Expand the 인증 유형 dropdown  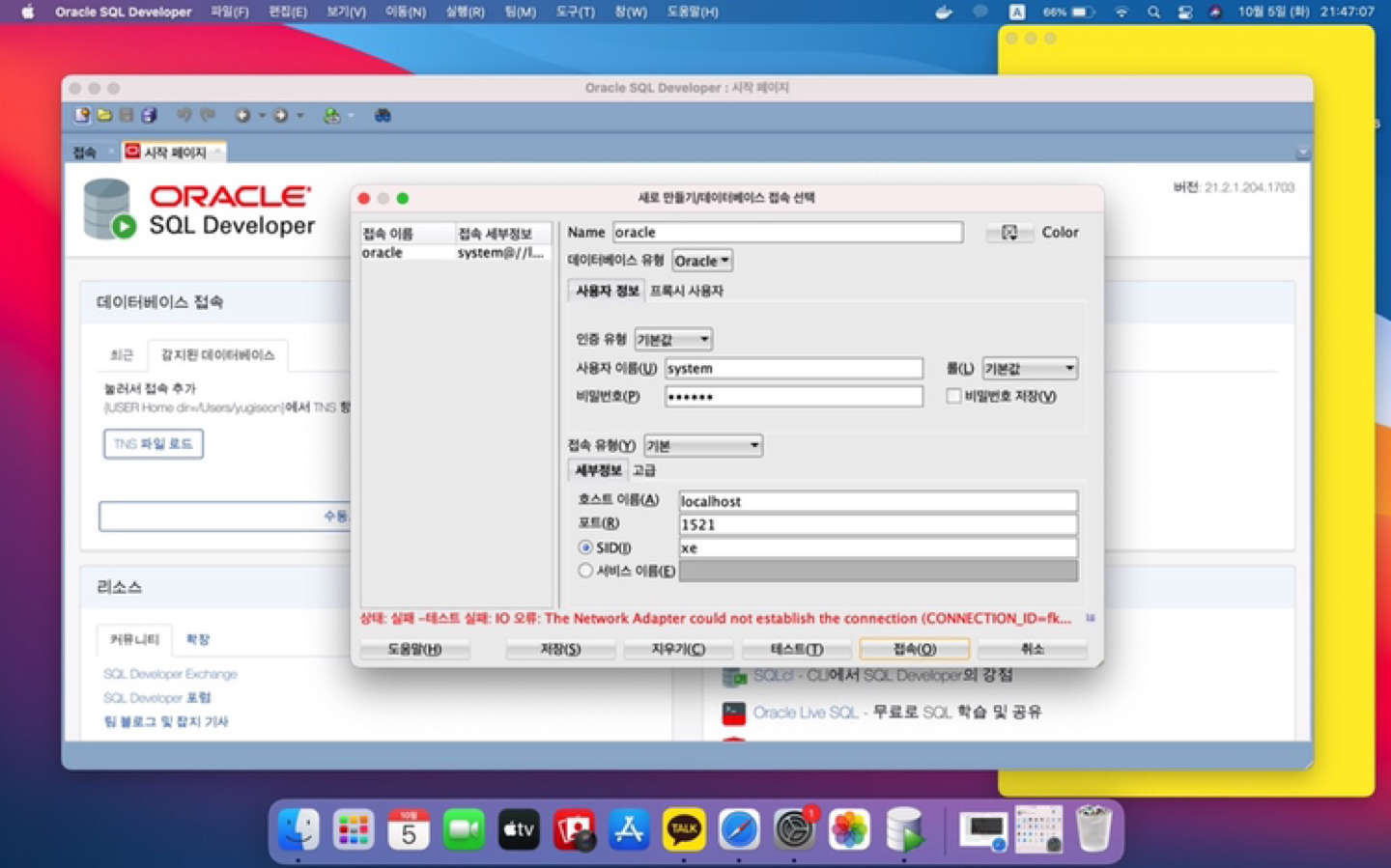(x=673, y=339)
